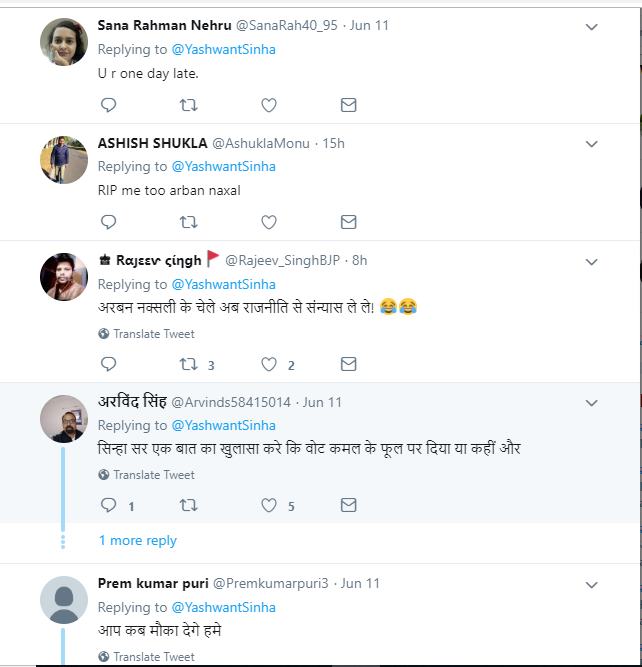Send ASHISH SHUKLA's tweet via direct message
This screenshot has width=642, height=667.
(x=348, y=222)
